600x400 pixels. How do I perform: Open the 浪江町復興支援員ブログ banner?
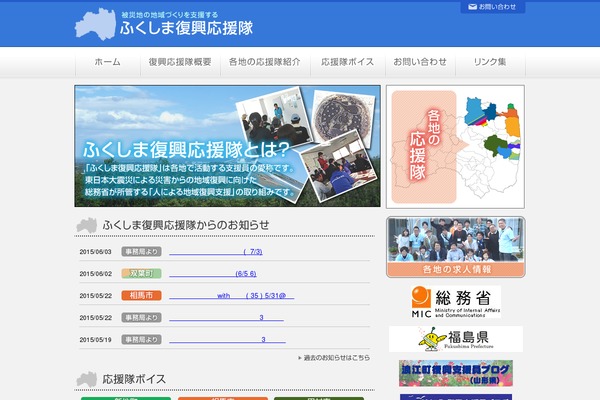(455, 373)
